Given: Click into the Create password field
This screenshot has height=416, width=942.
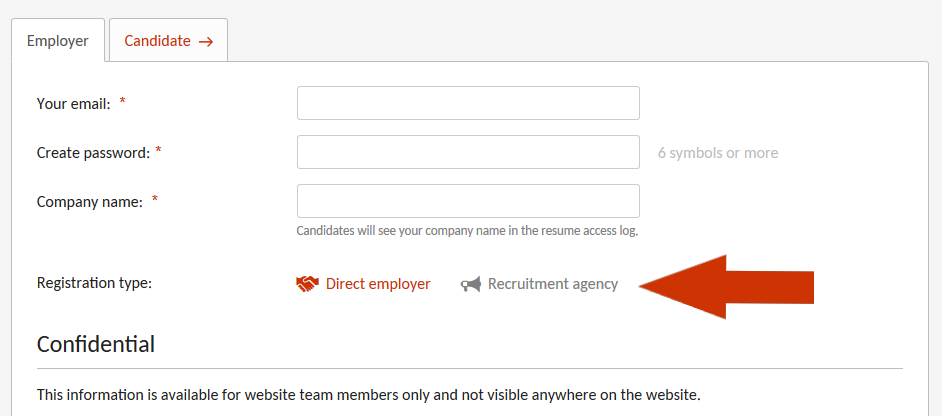Looking at the screenshot, I should [468, 152].
